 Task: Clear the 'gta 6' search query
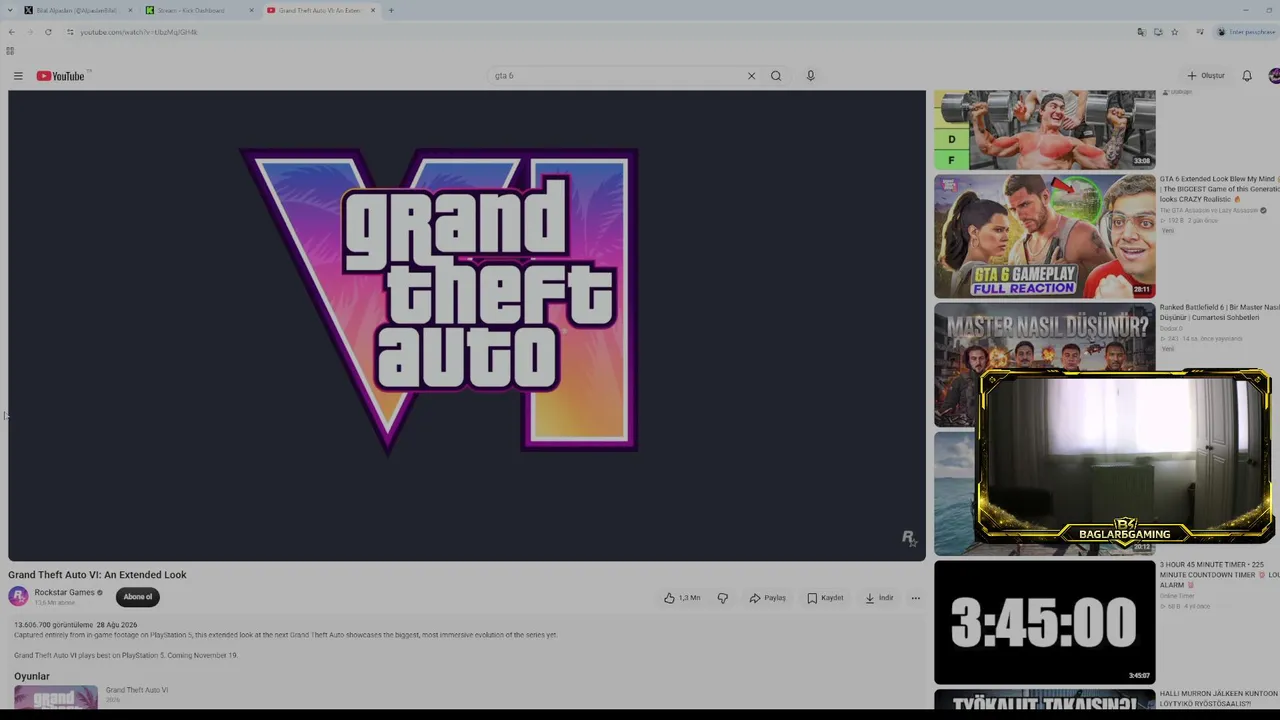coord(751,76)
